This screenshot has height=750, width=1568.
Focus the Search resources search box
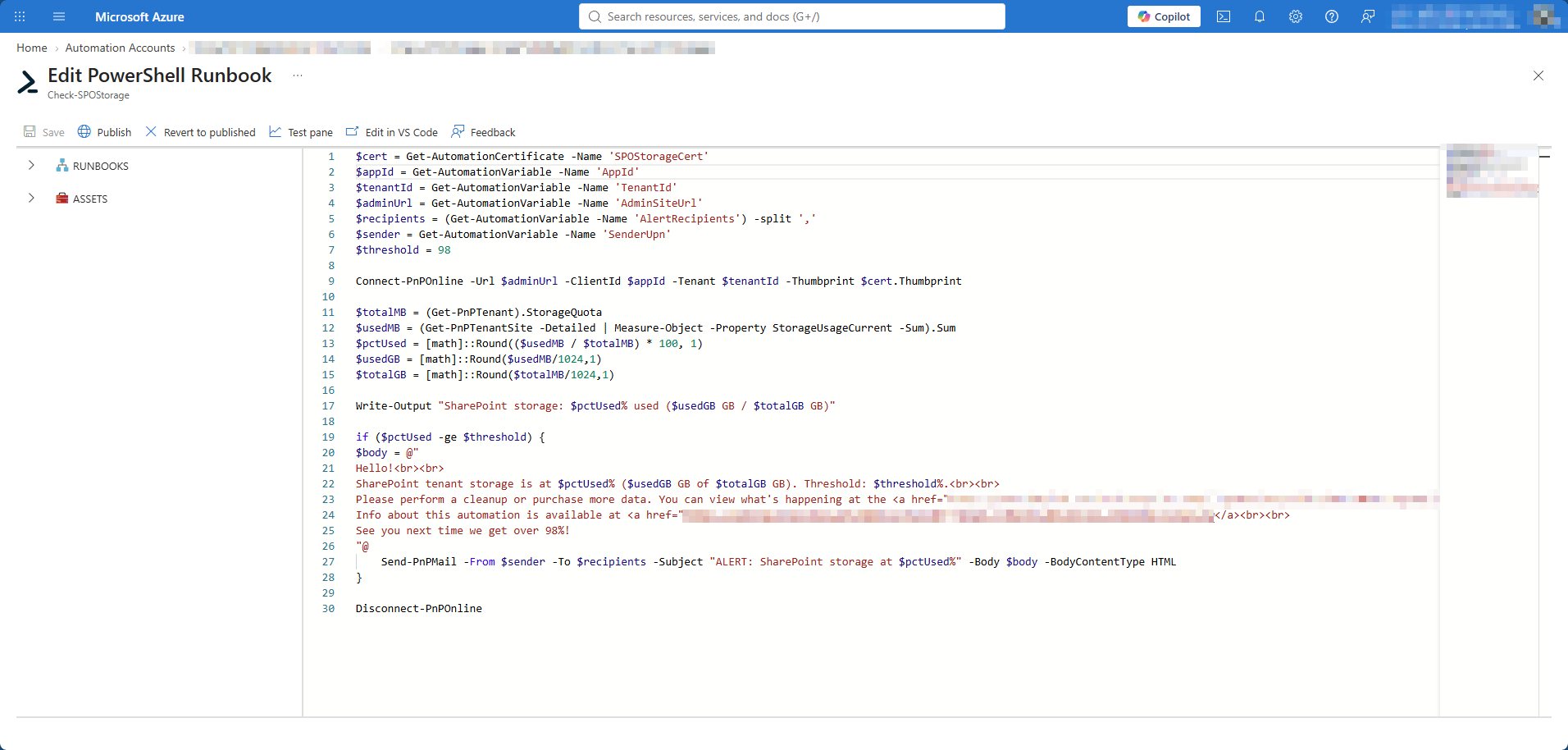coord(792,16)
